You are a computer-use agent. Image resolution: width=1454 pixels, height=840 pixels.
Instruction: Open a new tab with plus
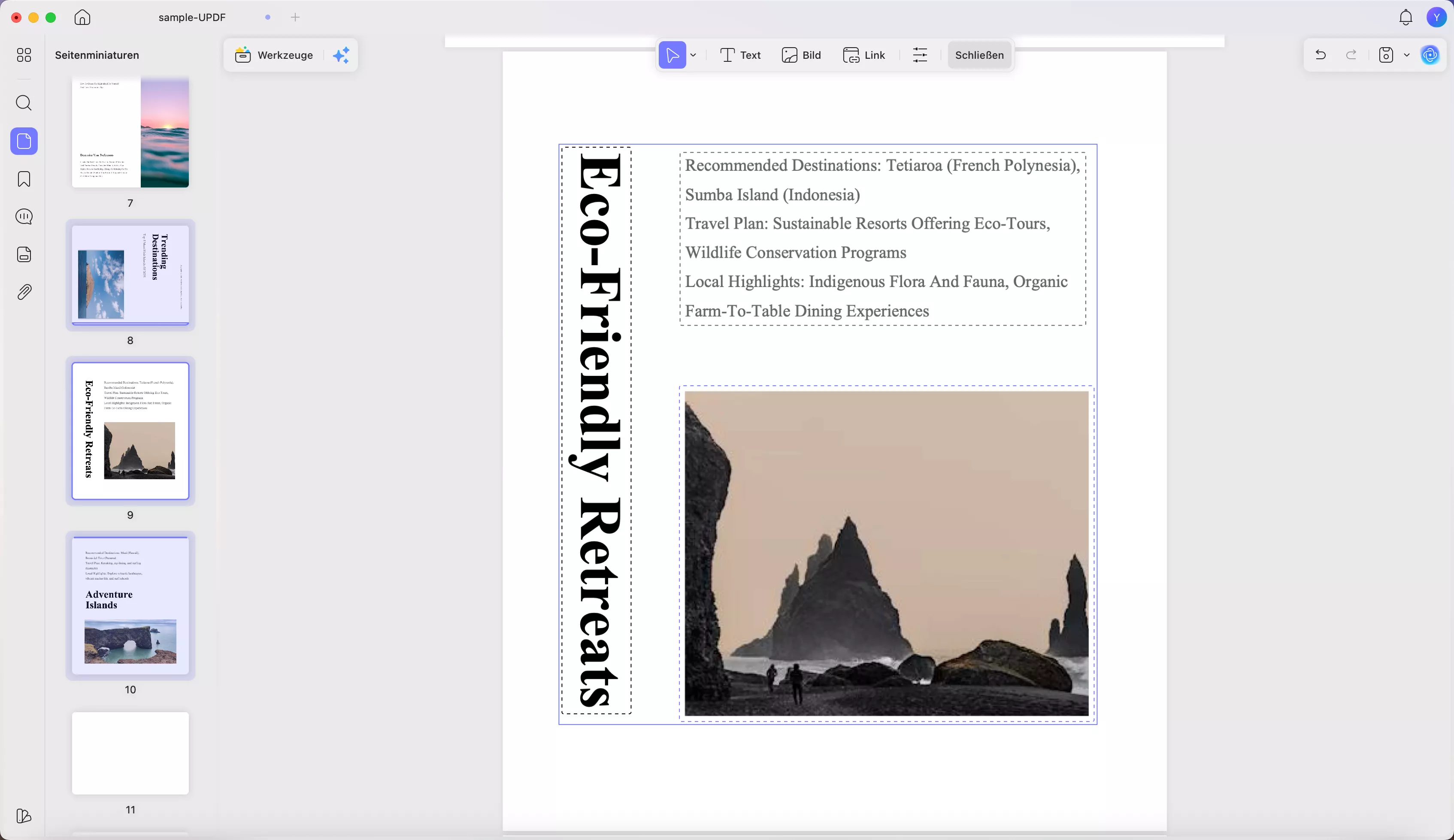tap(295, 17)
